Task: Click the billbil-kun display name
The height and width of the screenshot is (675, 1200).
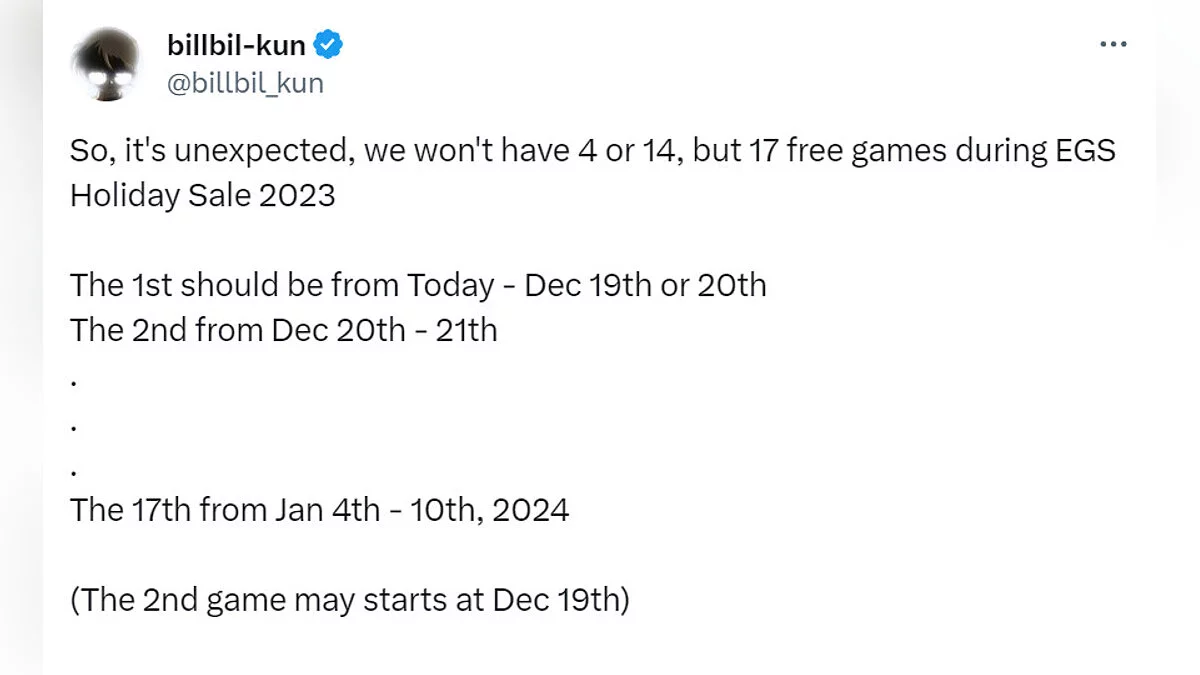Action: coord(237,45)
